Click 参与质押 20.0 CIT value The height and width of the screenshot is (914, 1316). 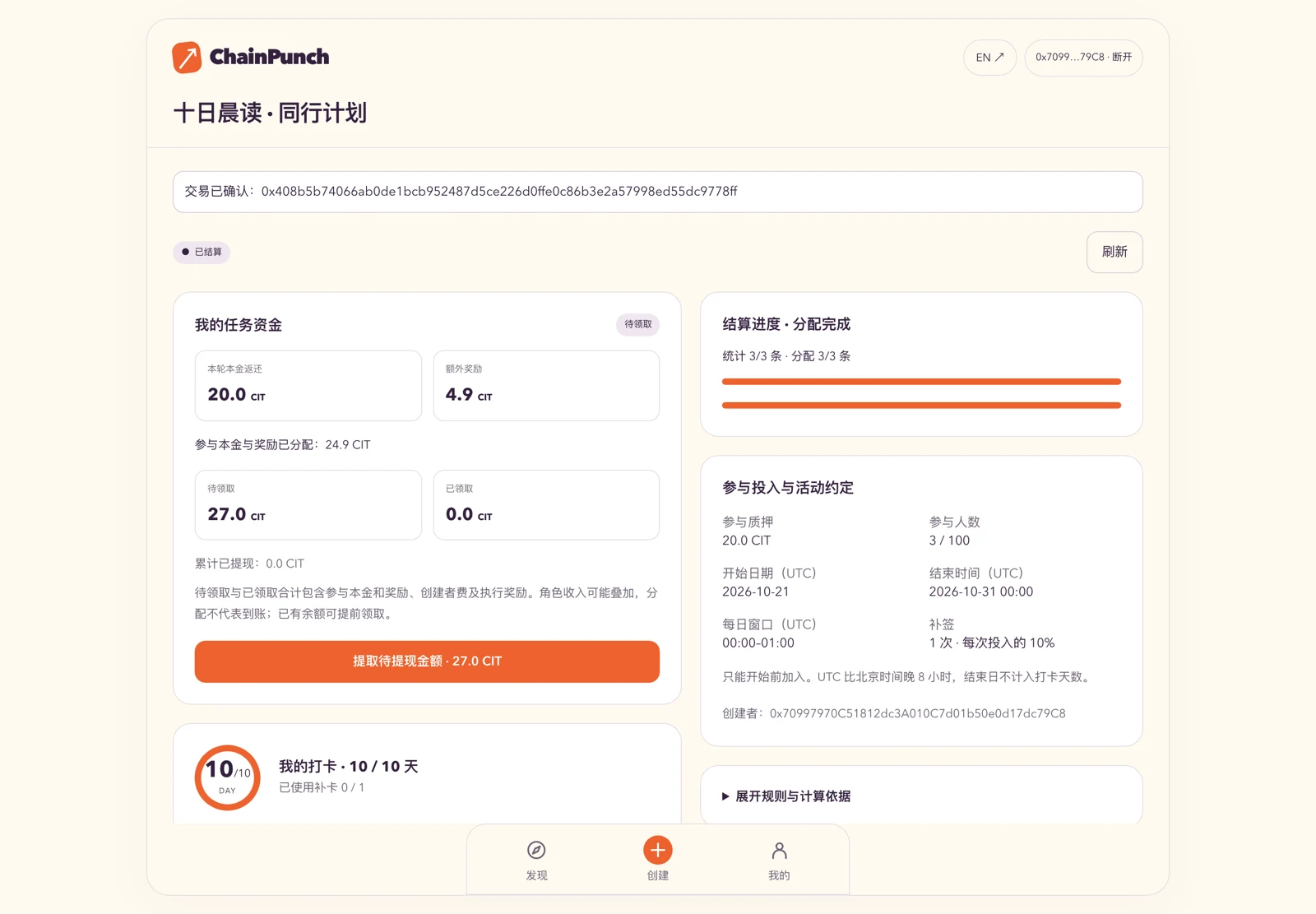click(x=747, y=541)
